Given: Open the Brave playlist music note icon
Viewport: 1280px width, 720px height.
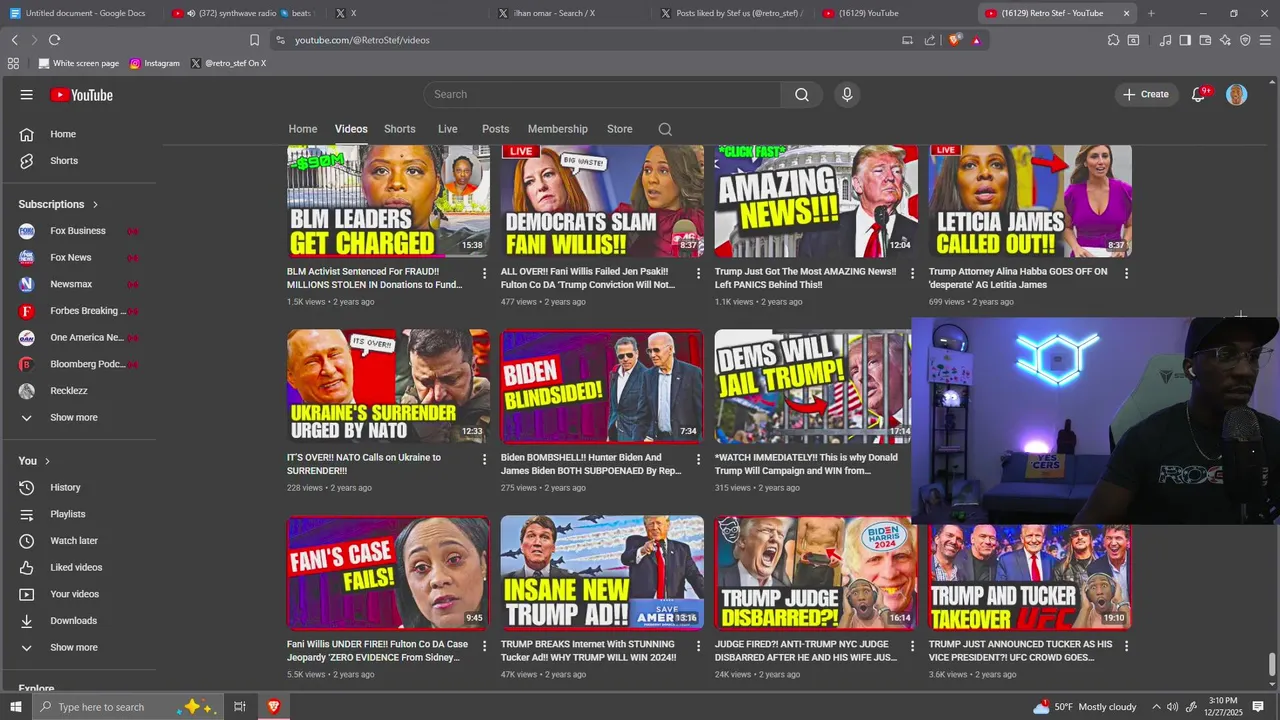Looking at the screenshot, I should click(1165, 40).
